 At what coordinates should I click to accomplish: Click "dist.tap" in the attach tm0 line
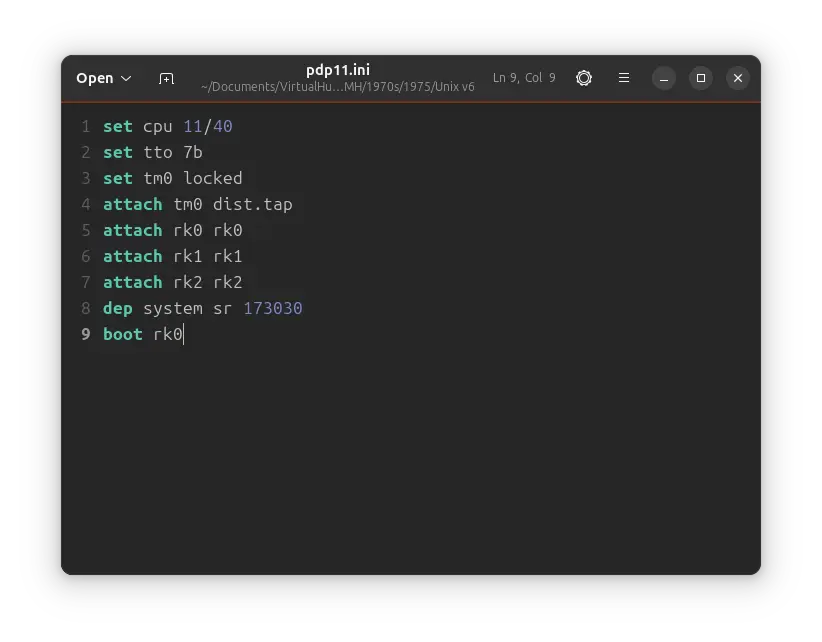[252, 204]
